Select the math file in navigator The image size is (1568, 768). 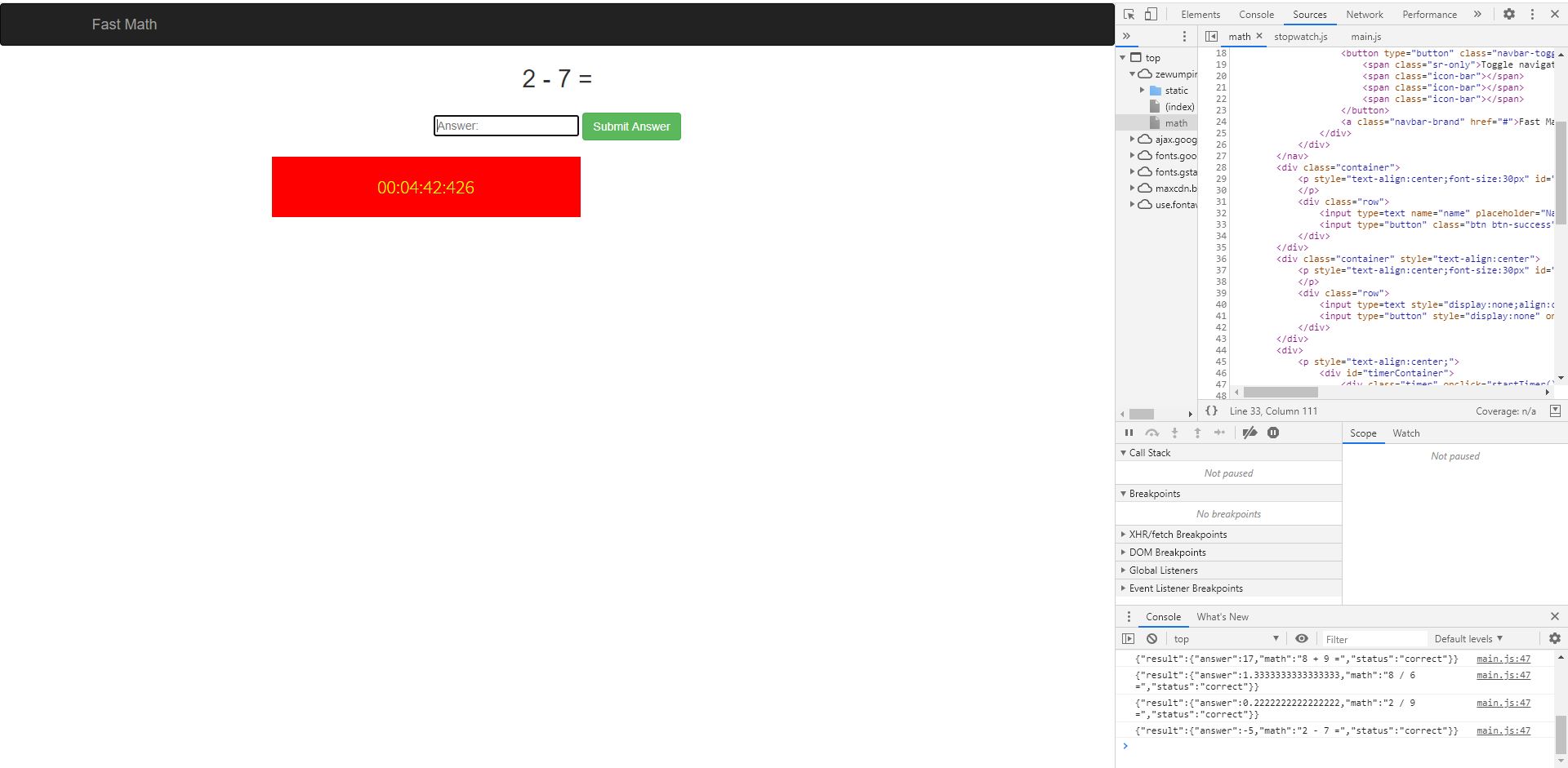click(1176, 122)
